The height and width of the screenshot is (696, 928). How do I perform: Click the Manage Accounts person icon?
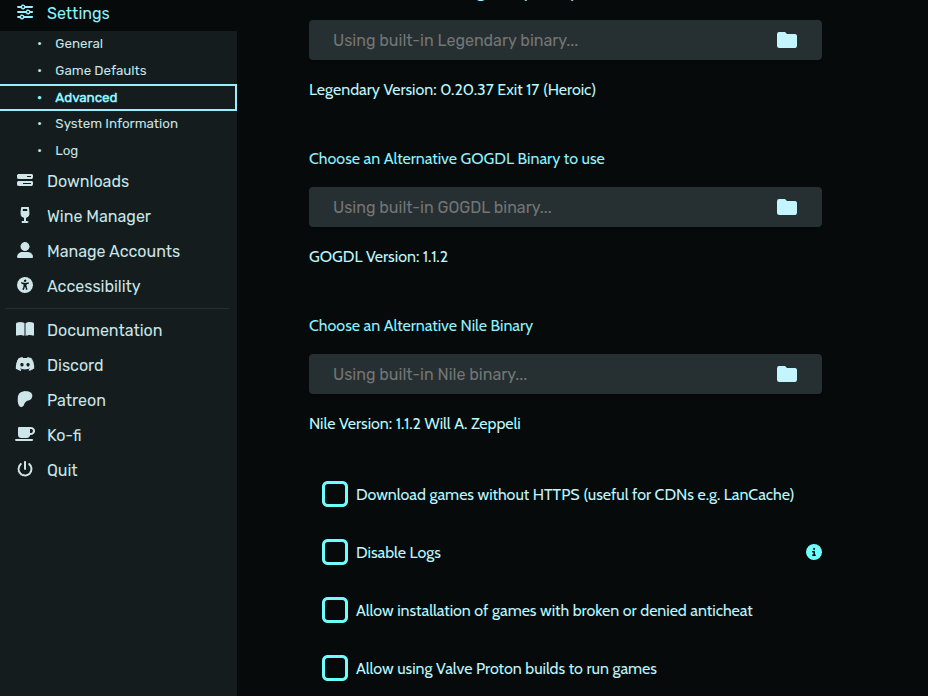[25, 251]
